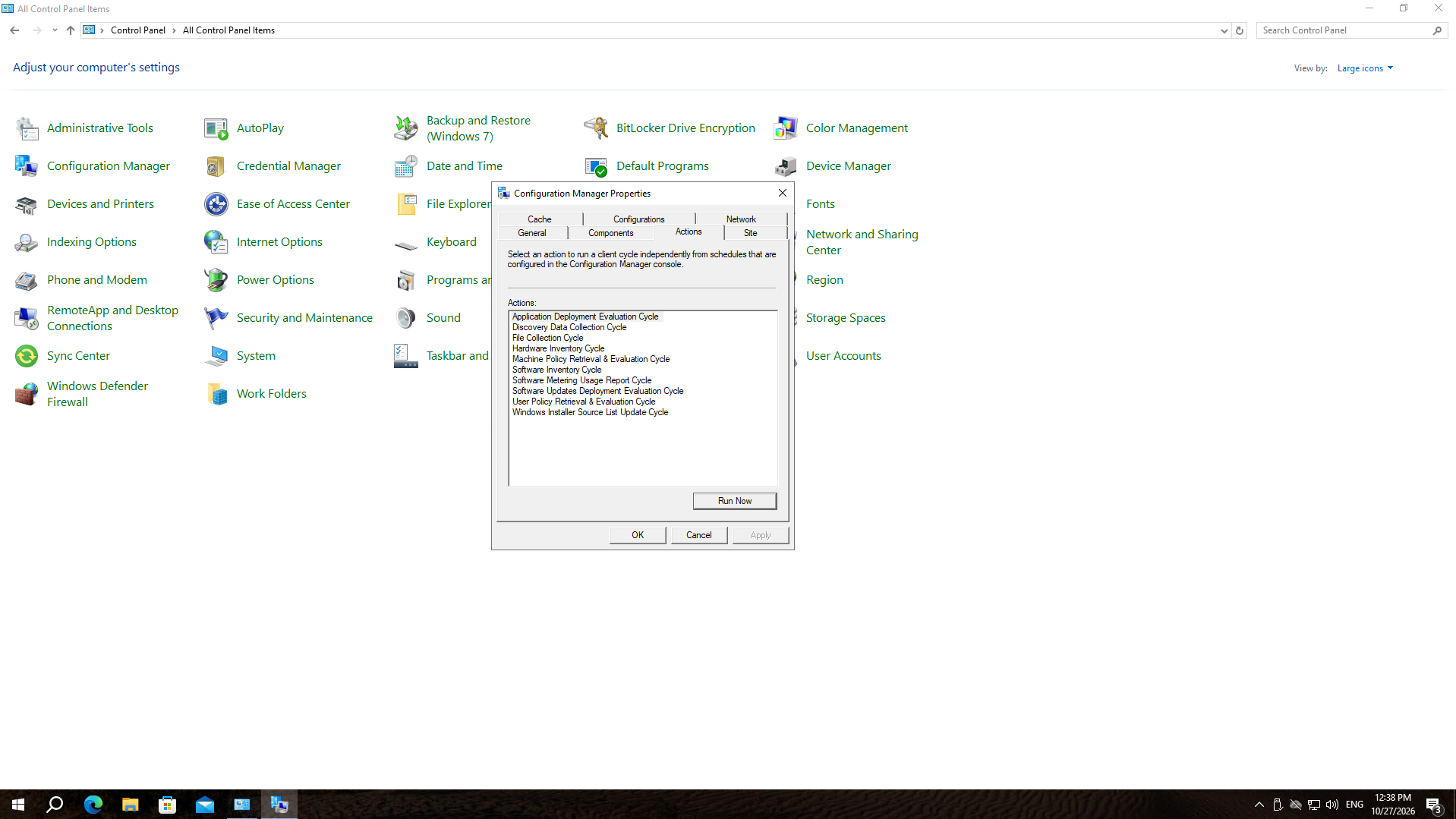The image size is (1456, 819).
Task: Open Microsoft Edge from the taskbar
Action: 93,805
